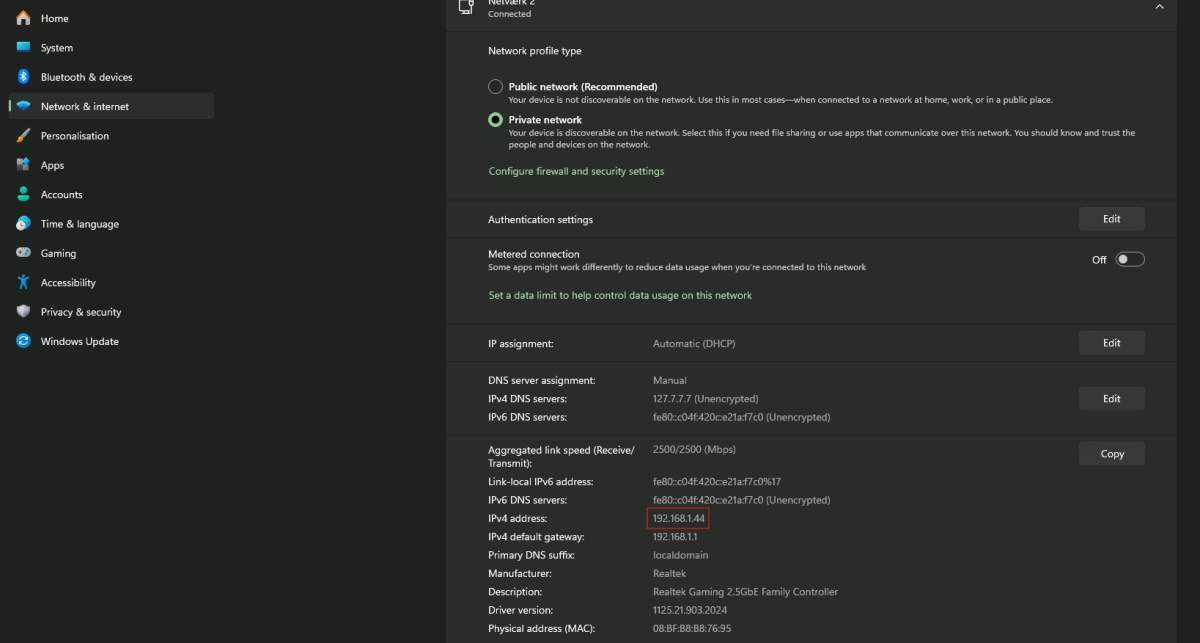Collapse the Netværk 2 section chevron
This screenshot has width=1200, height=643.
click(x=1159, y=6)
